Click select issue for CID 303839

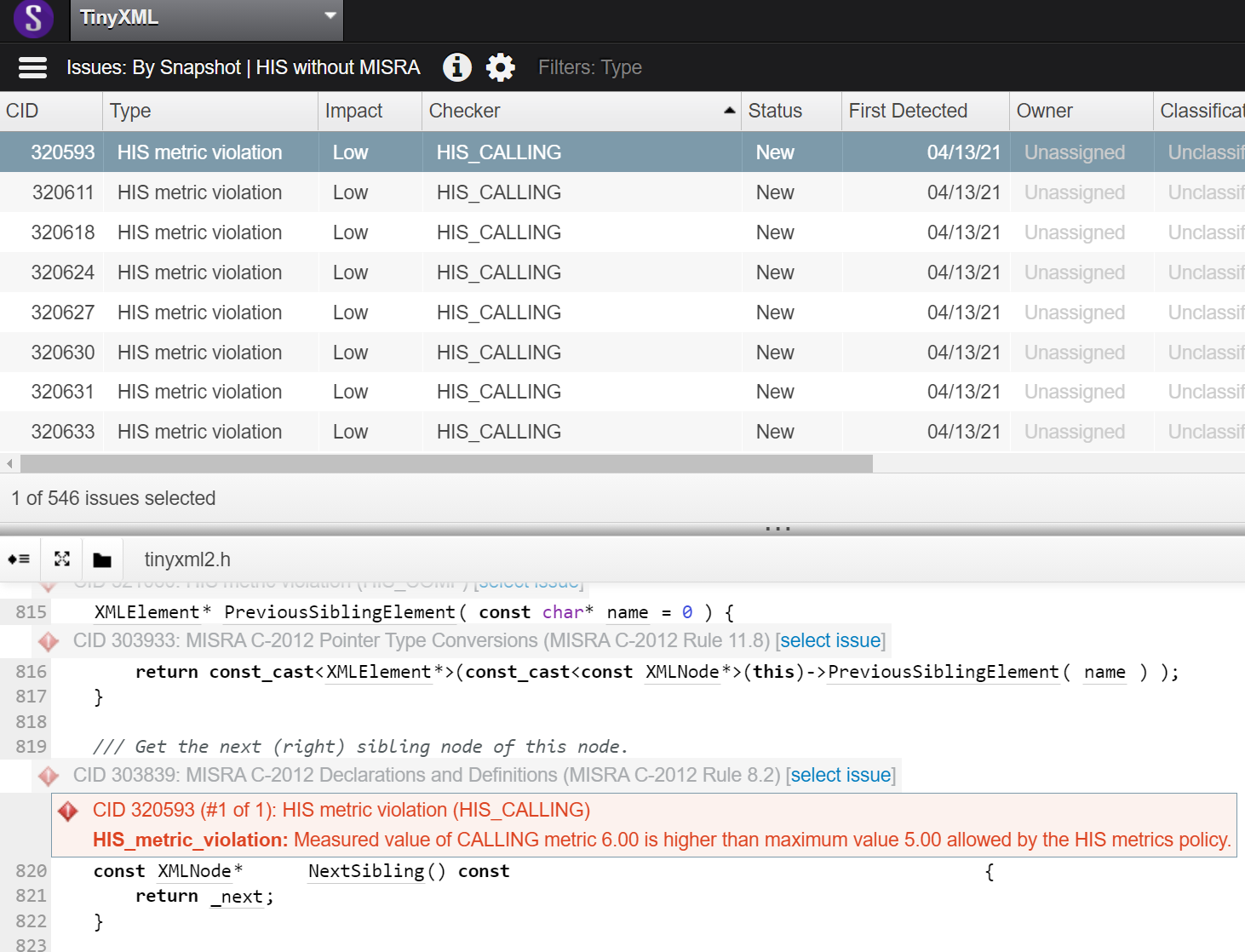pyautogui.click(x=841, y=775)
